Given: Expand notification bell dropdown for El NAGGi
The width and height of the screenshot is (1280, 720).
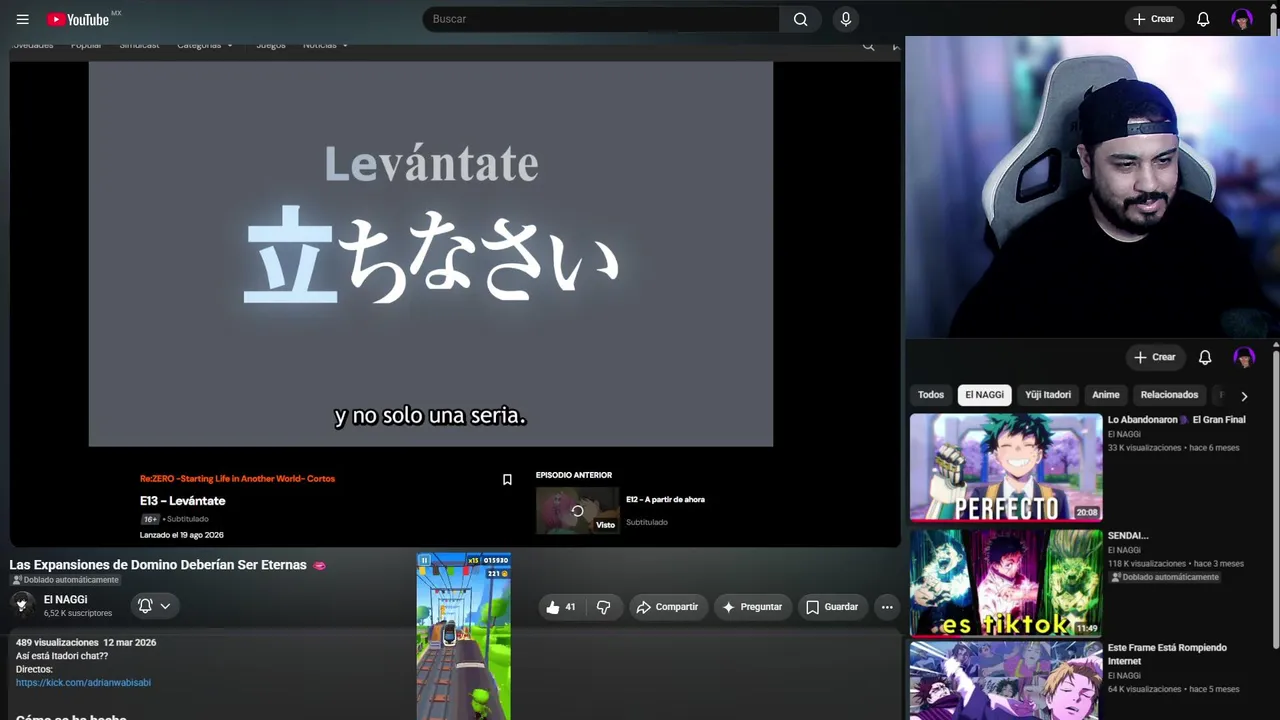Looking at the screenshot, I should 154,605.
